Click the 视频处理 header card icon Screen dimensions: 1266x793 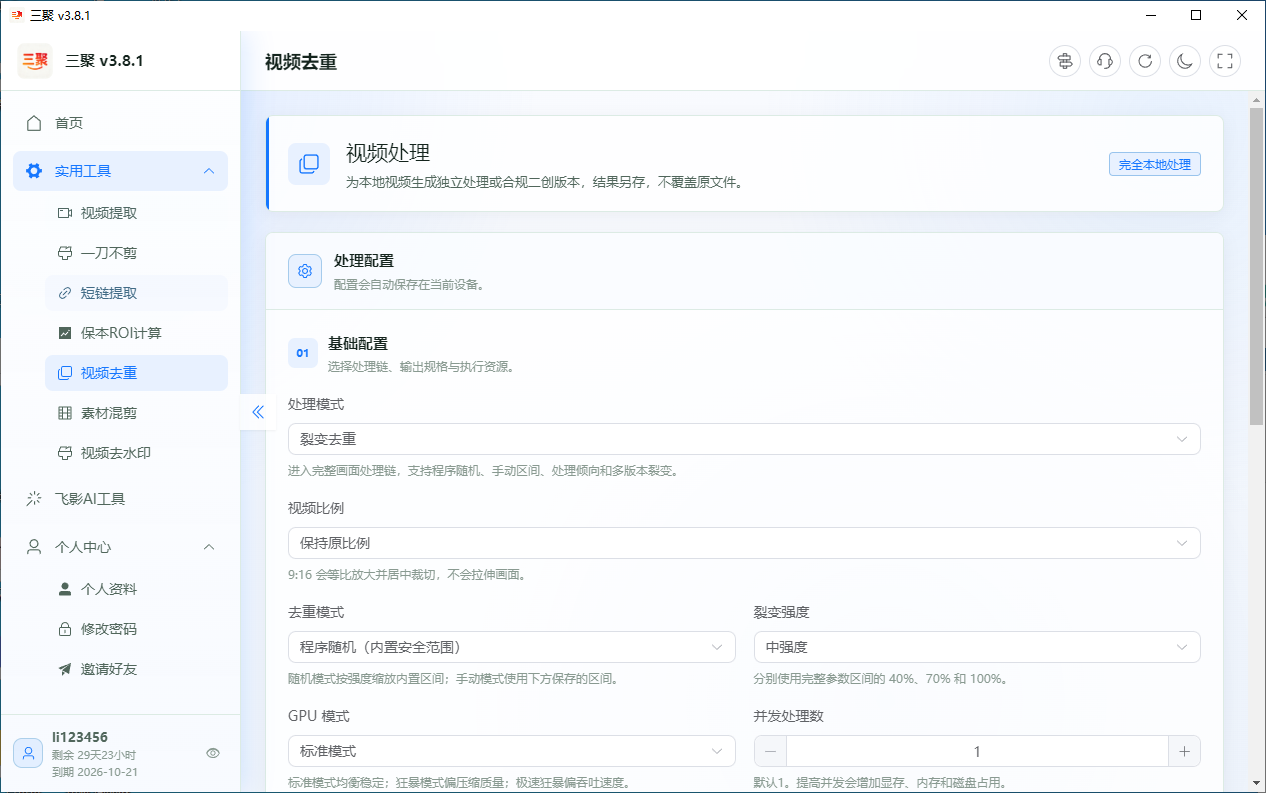coord(309,164)
